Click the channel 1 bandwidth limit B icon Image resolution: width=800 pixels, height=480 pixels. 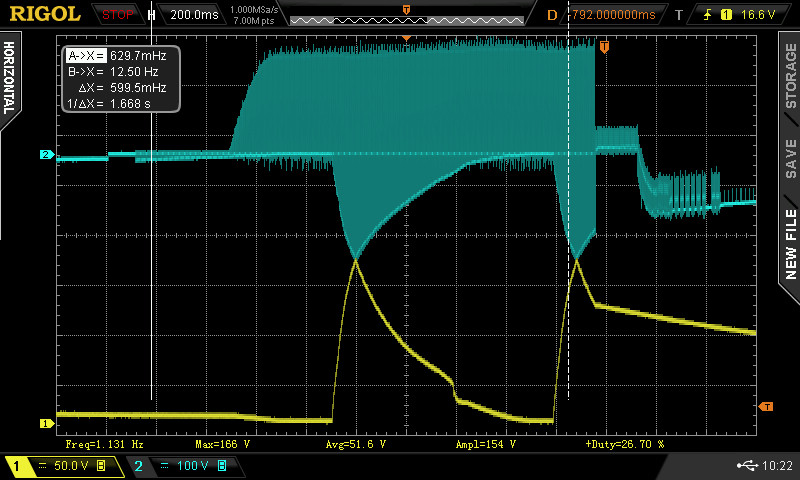pyautogui.click(x=101, y=466)
